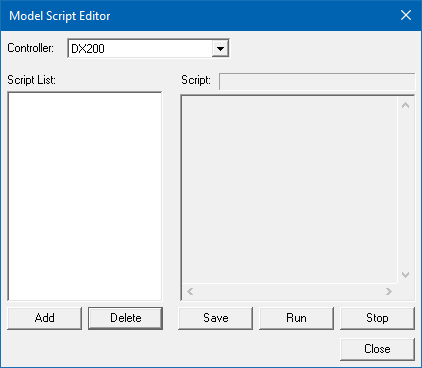The height and width of the screenshot is (368, 422).
Task: Close the Model Script Editor window
Action: [406, 15]
